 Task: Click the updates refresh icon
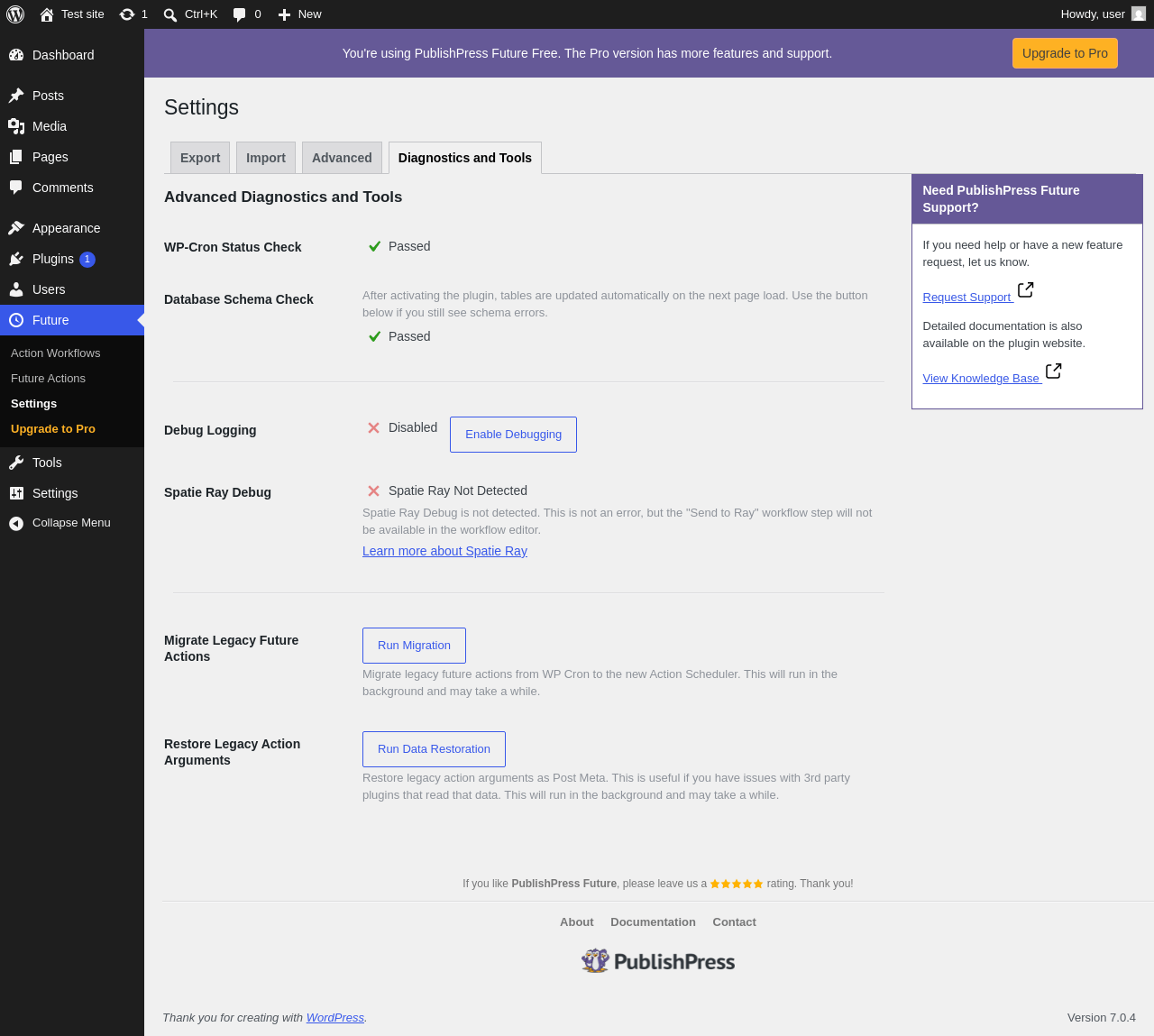[127, 14]
